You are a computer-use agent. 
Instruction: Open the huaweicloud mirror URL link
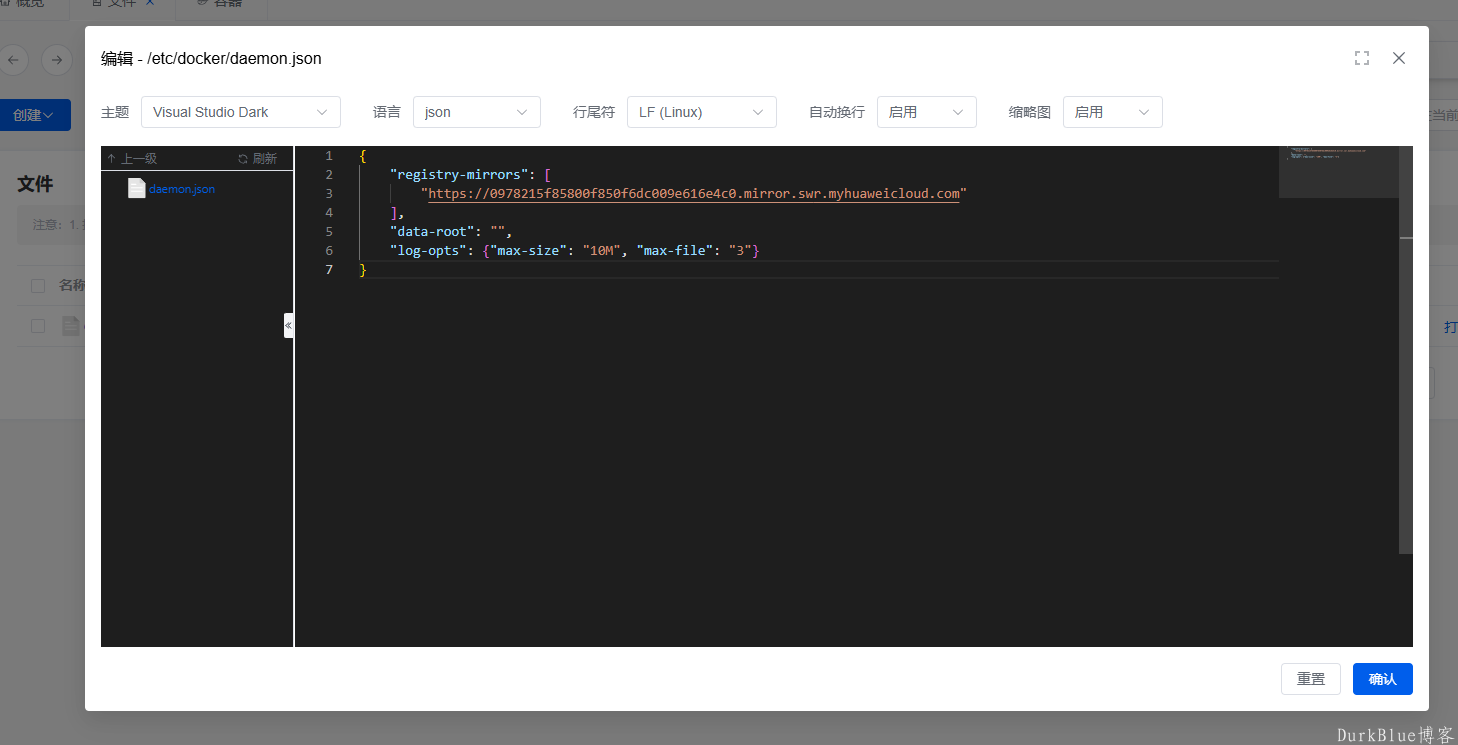click(694, 194)
